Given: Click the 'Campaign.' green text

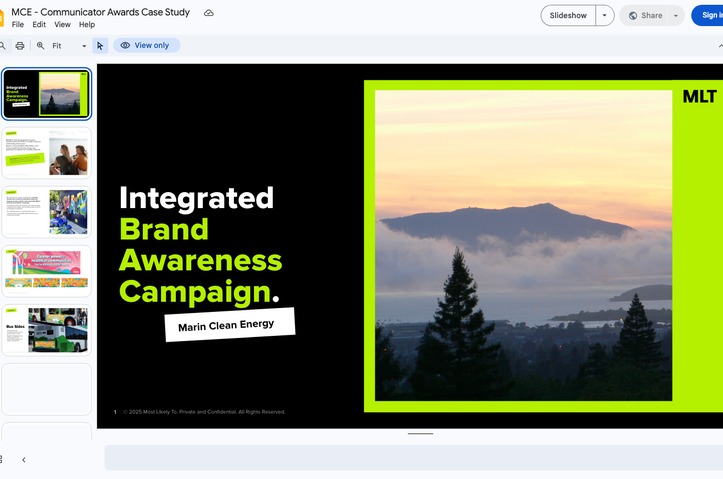Looking at the screenshot, I should click(199, 292).
